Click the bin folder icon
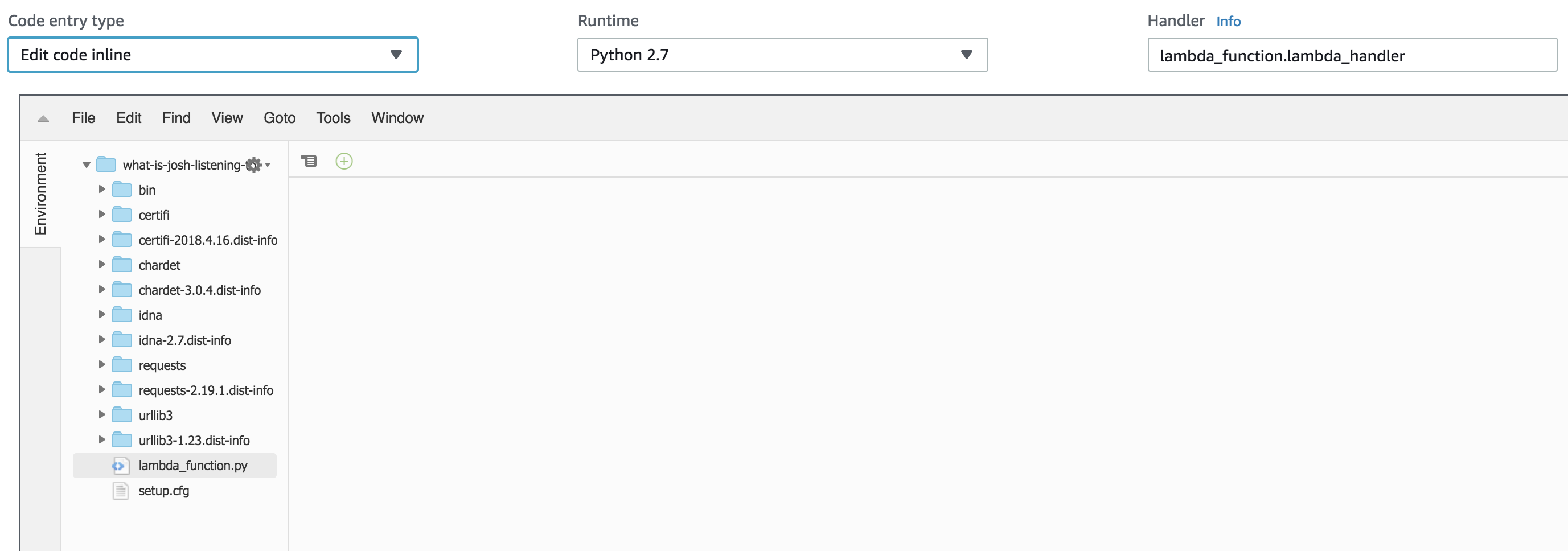Image resolution: width=1568 pixels, height=551 pixels. [x=122, y=190]
